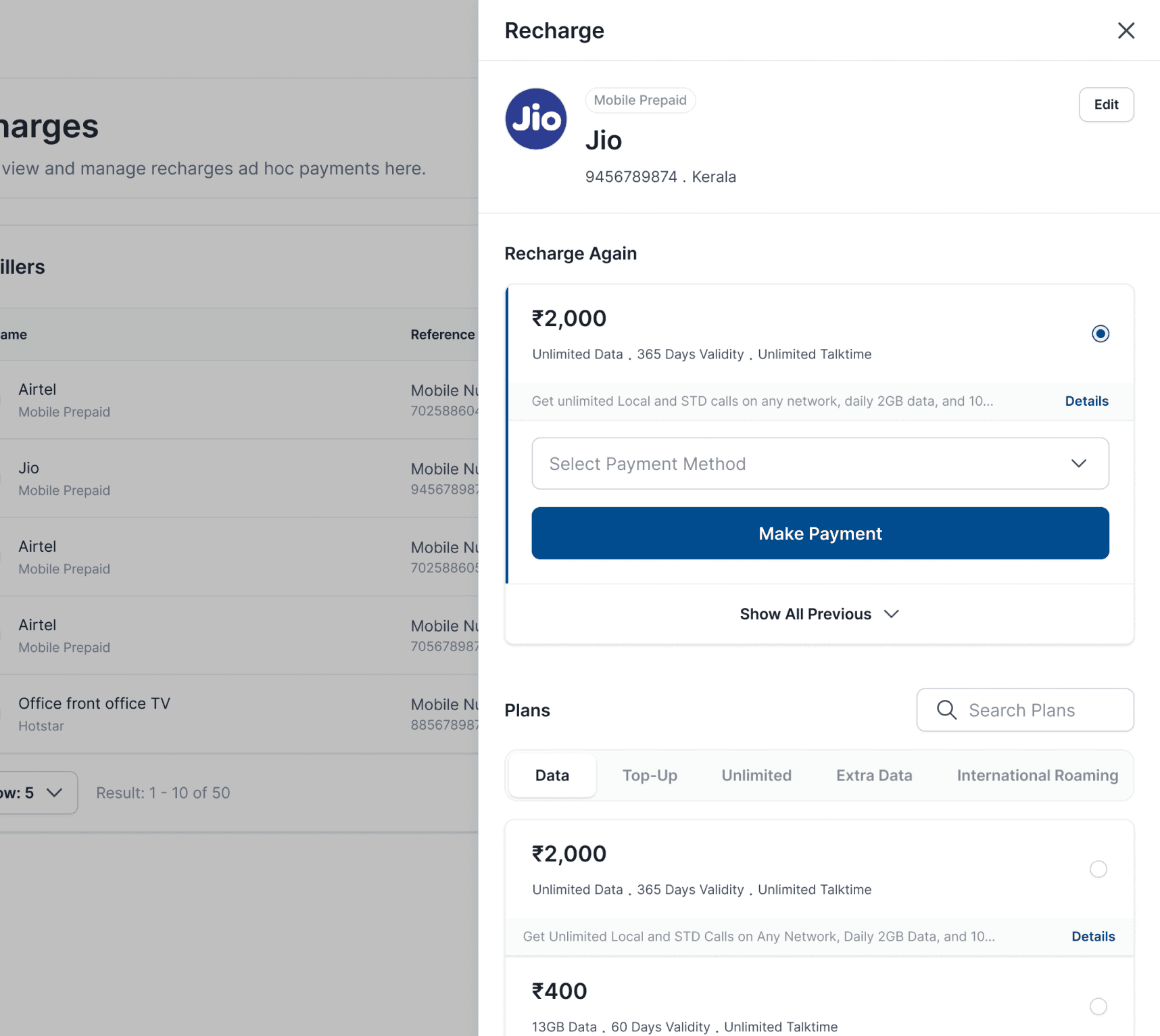Switch to the Top-Up plans tab

(x=650, y=776)
